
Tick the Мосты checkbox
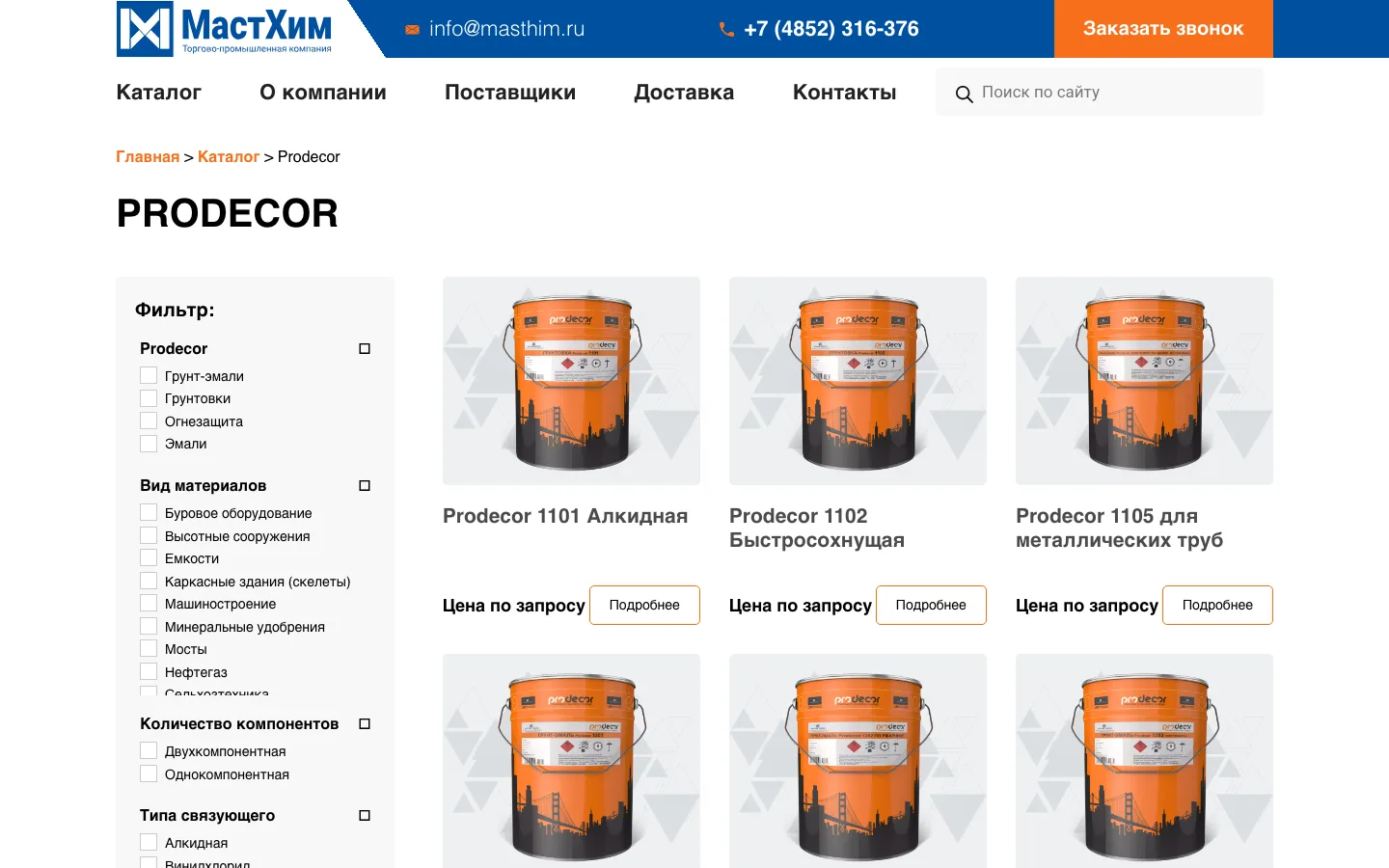149,648
